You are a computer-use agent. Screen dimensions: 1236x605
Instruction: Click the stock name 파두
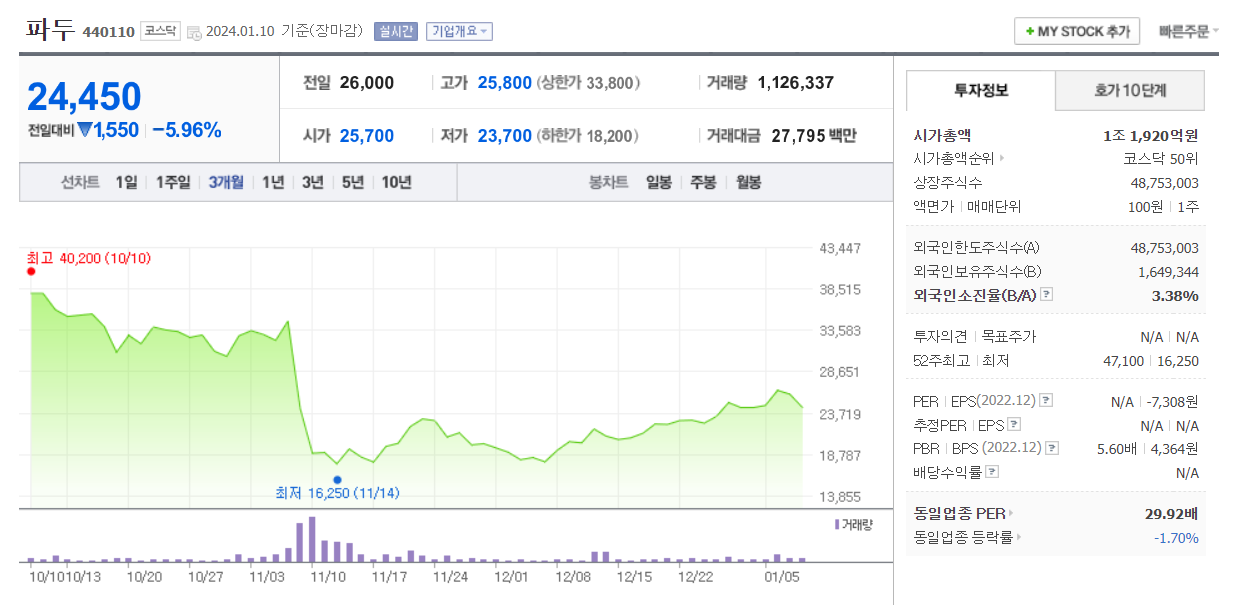(x=50, y=30)
